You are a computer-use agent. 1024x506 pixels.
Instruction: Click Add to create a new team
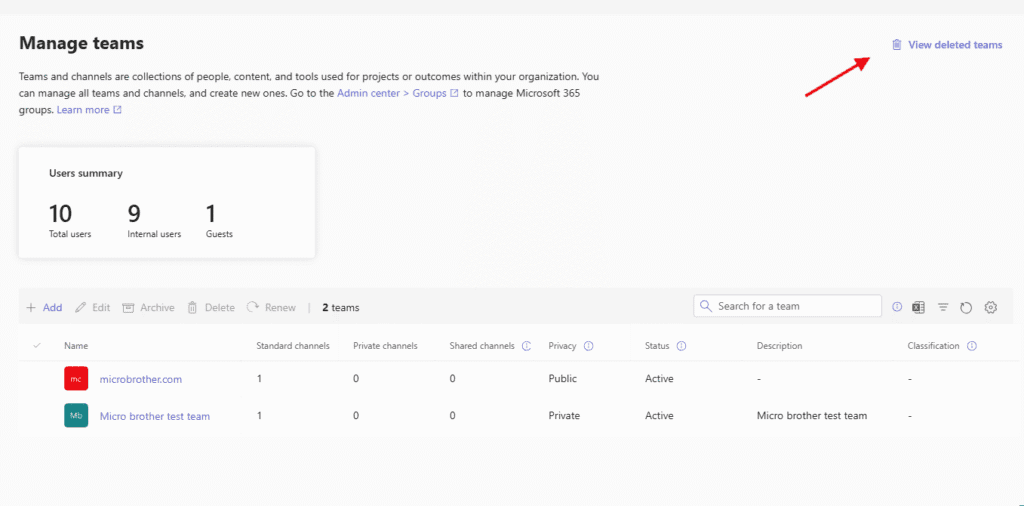pyautogui.click(x=44, y=308)
